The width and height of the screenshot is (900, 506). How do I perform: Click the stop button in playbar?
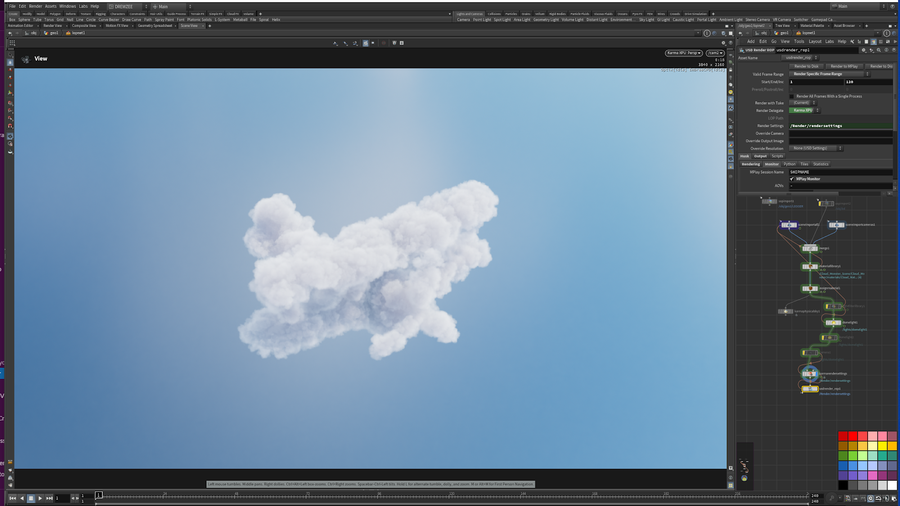click(31, 498)
